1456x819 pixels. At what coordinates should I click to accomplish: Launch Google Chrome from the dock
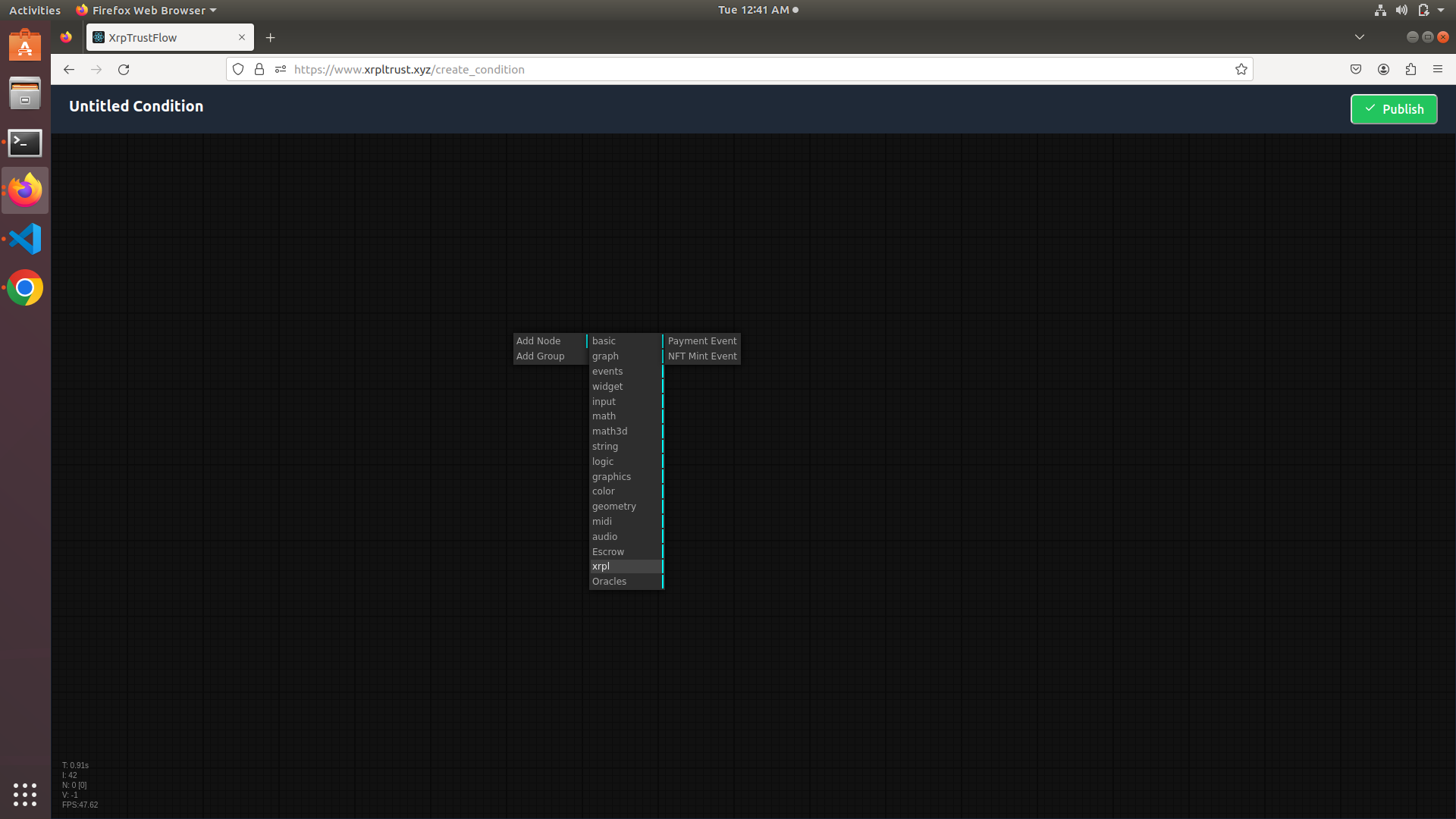[25, 288]
